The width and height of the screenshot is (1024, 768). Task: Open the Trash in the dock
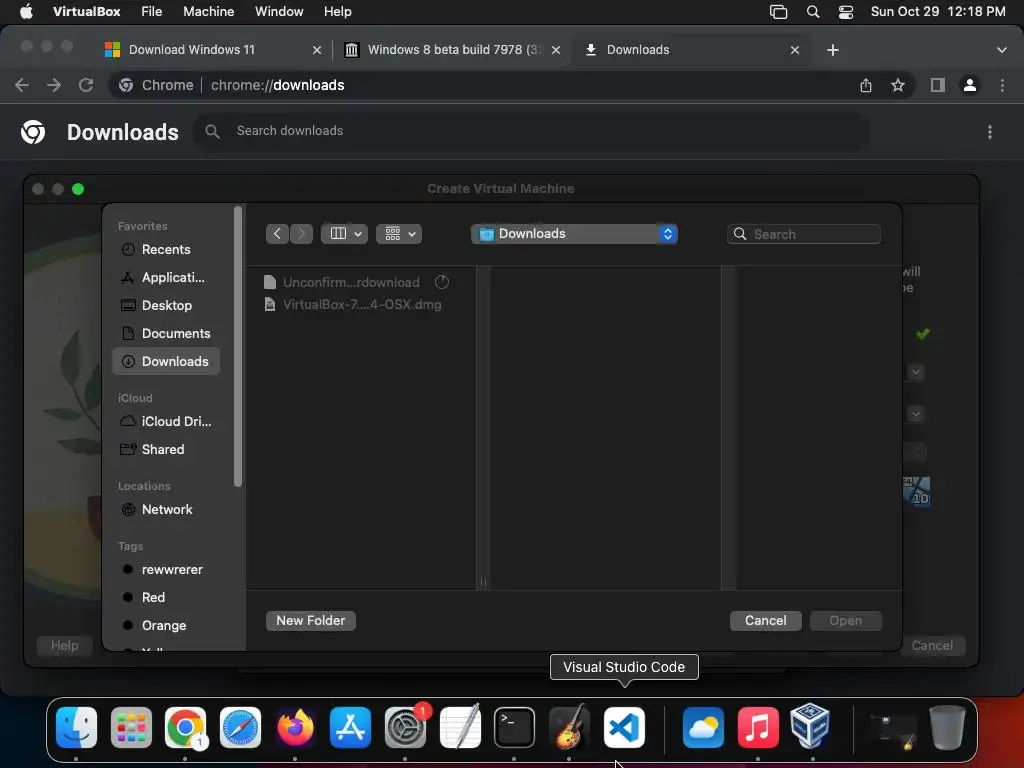pyautogui.click(x=947, y=727)
